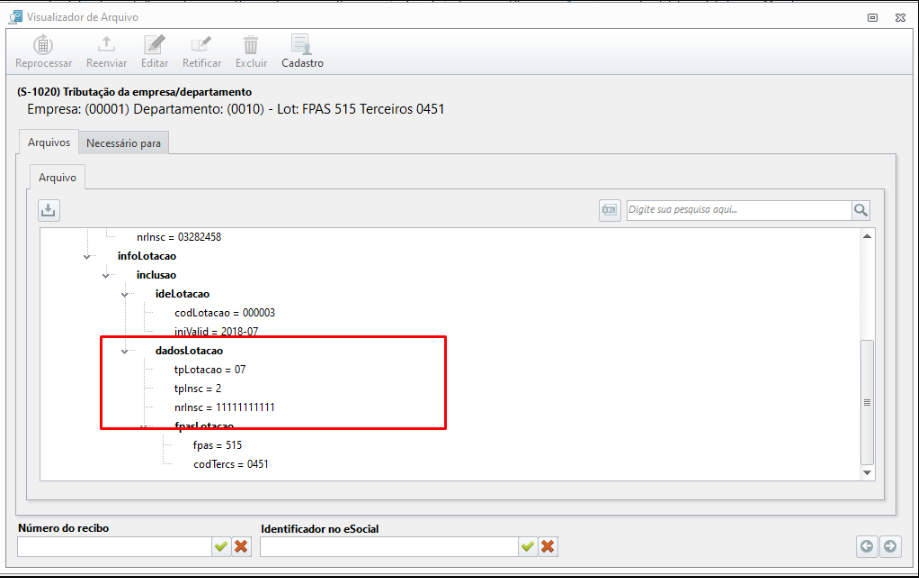Viewport: 919px width, 578px height.
Task: Click the Editar pencil icon
Action: (155, 45)
